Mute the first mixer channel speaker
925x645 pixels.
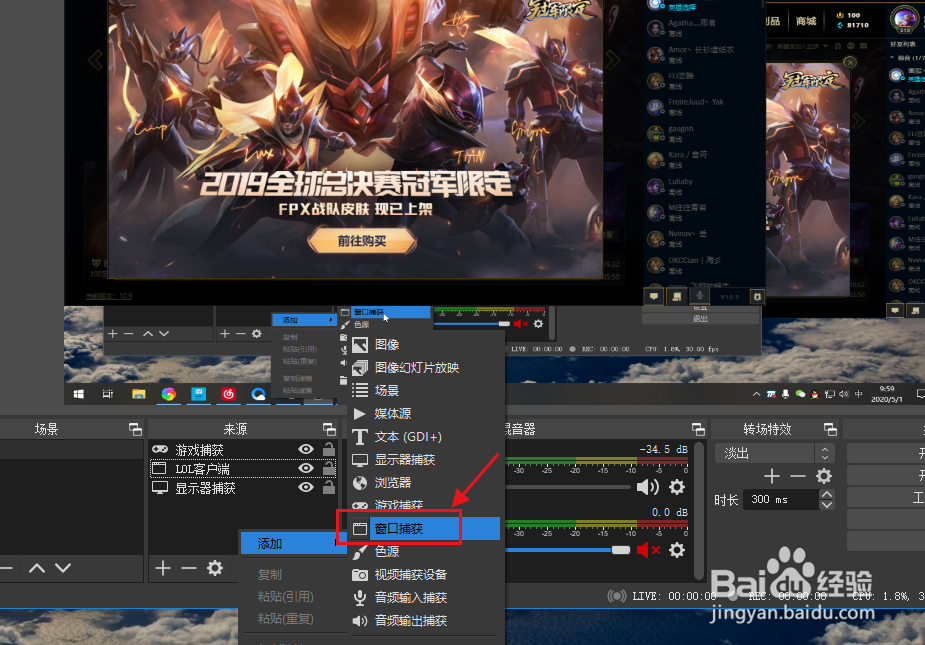(x=648, y=487)
